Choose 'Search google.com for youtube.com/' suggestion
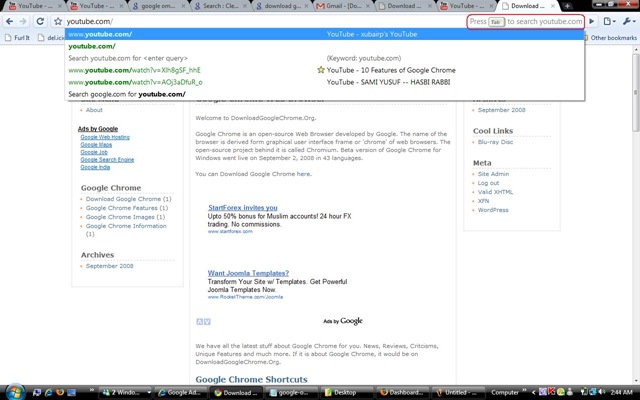 pos(127,94)
